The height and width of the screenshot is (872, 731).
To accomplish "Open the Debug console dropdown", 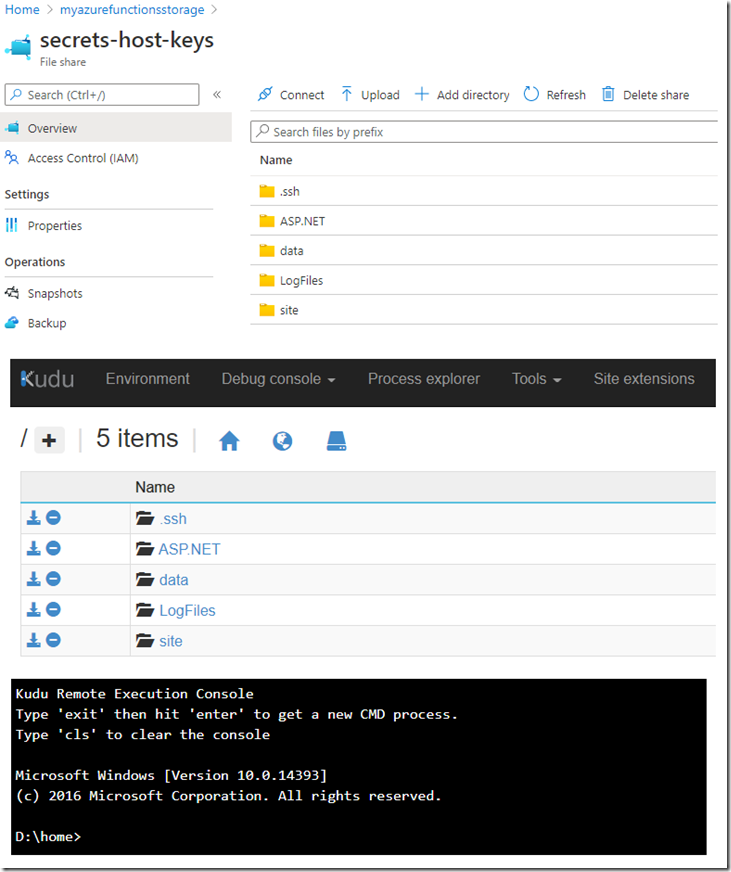I will 278,379.
